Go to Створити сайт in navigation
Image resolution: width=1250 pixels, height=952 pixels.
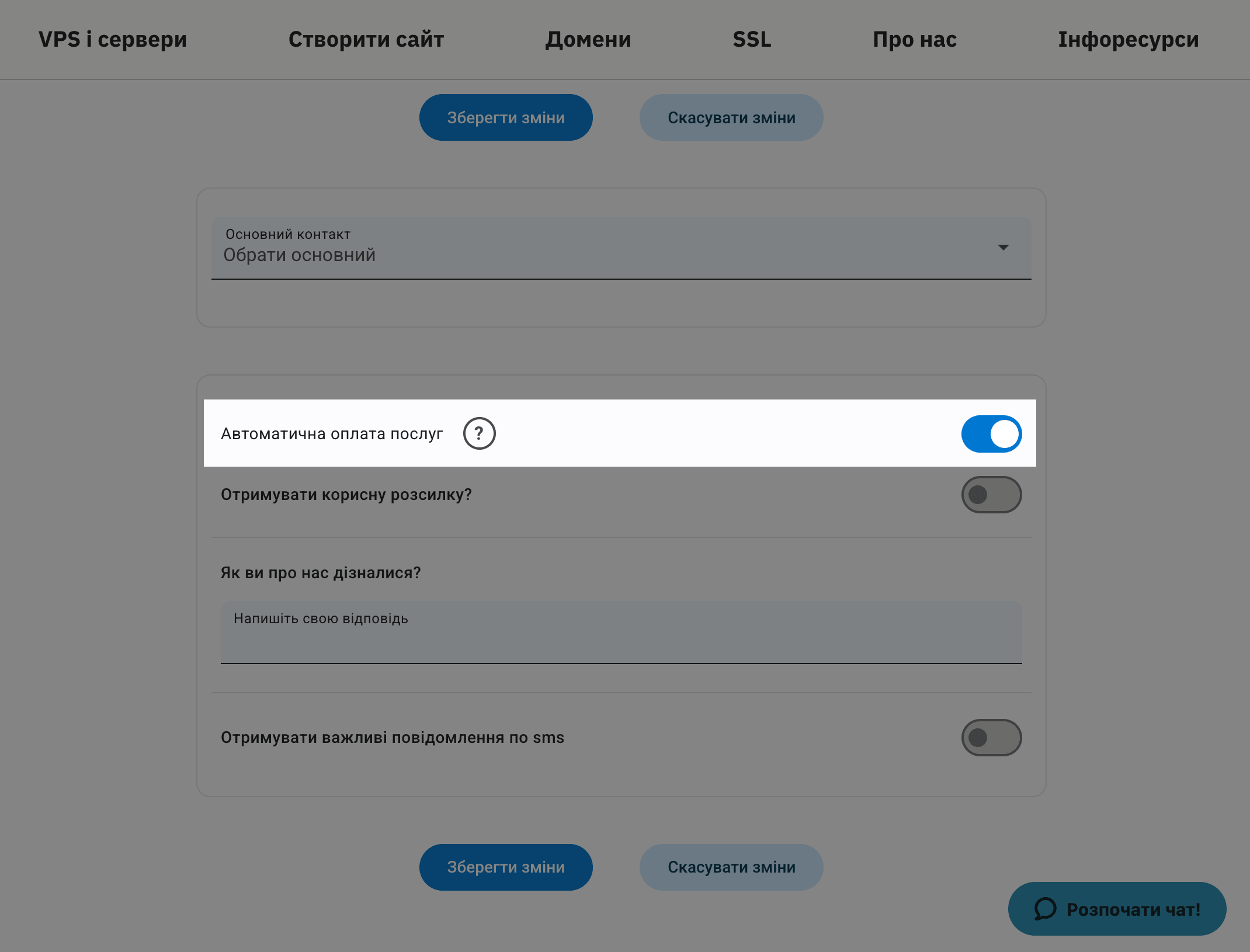(366, 39)
